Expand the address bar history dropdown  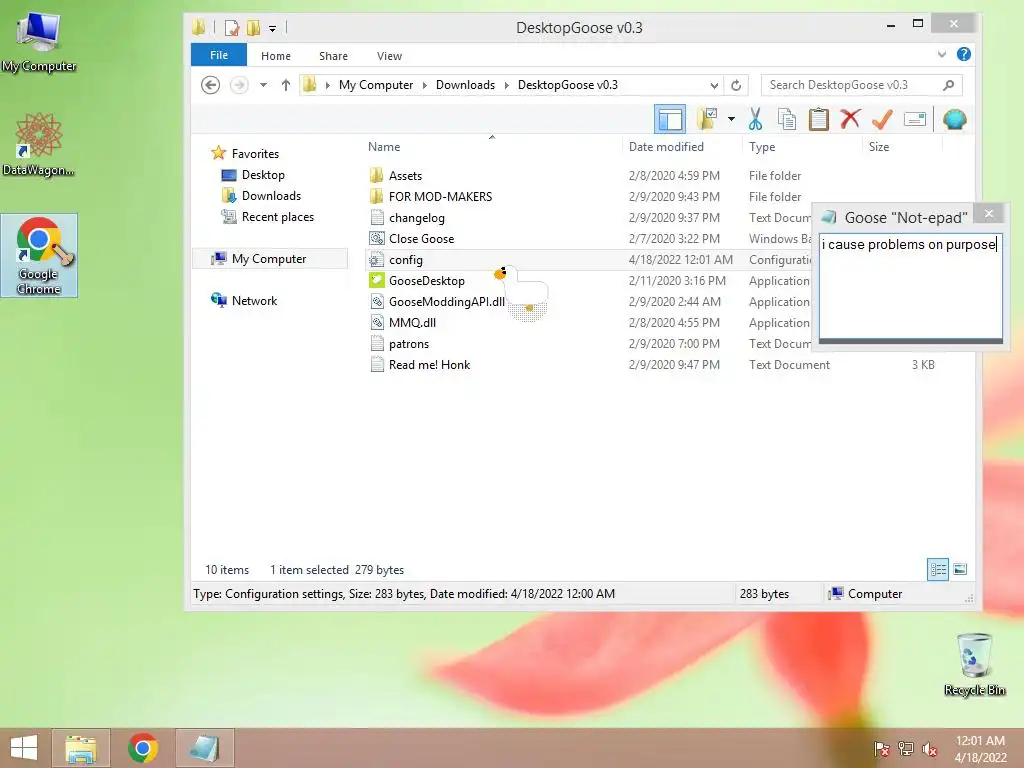(x=714, y=86)
